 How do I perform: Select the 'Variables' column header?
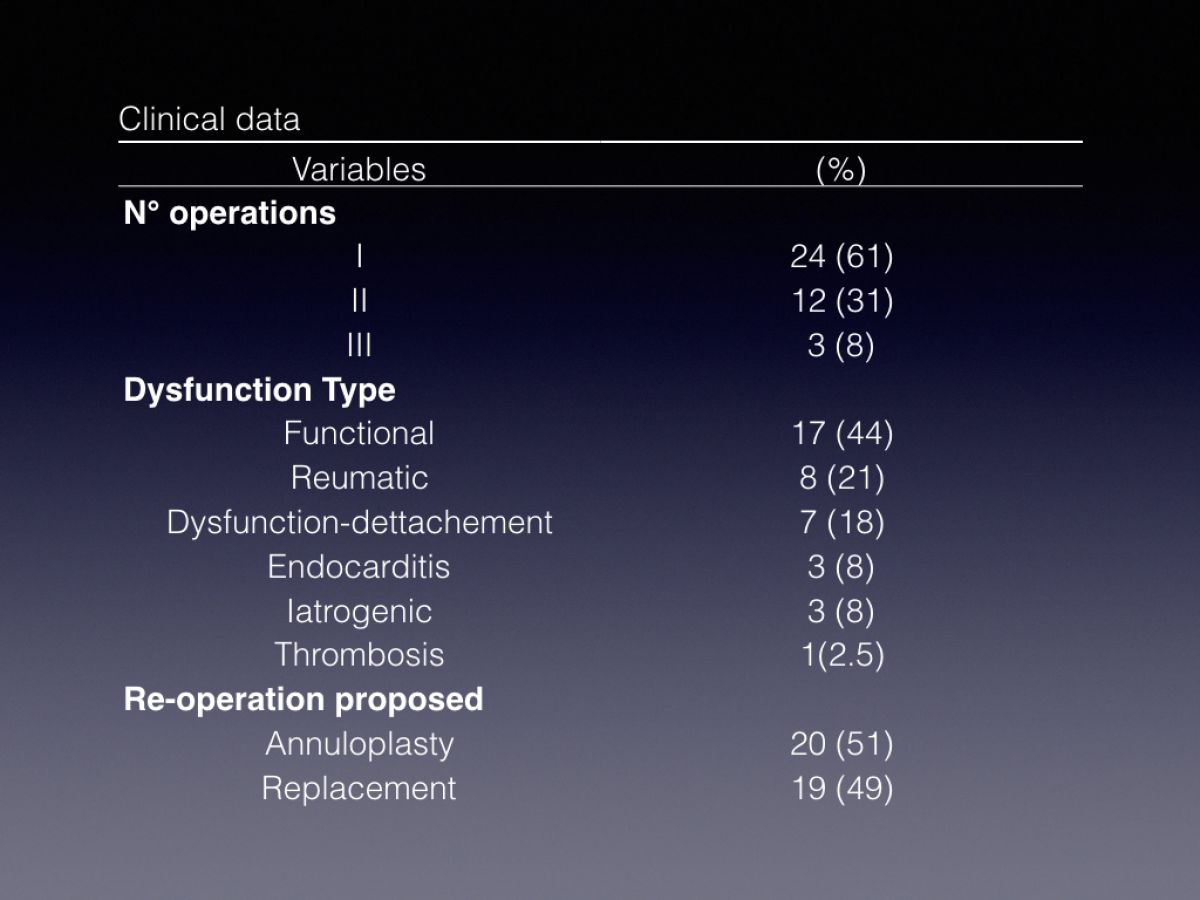[x=359, y=169]
